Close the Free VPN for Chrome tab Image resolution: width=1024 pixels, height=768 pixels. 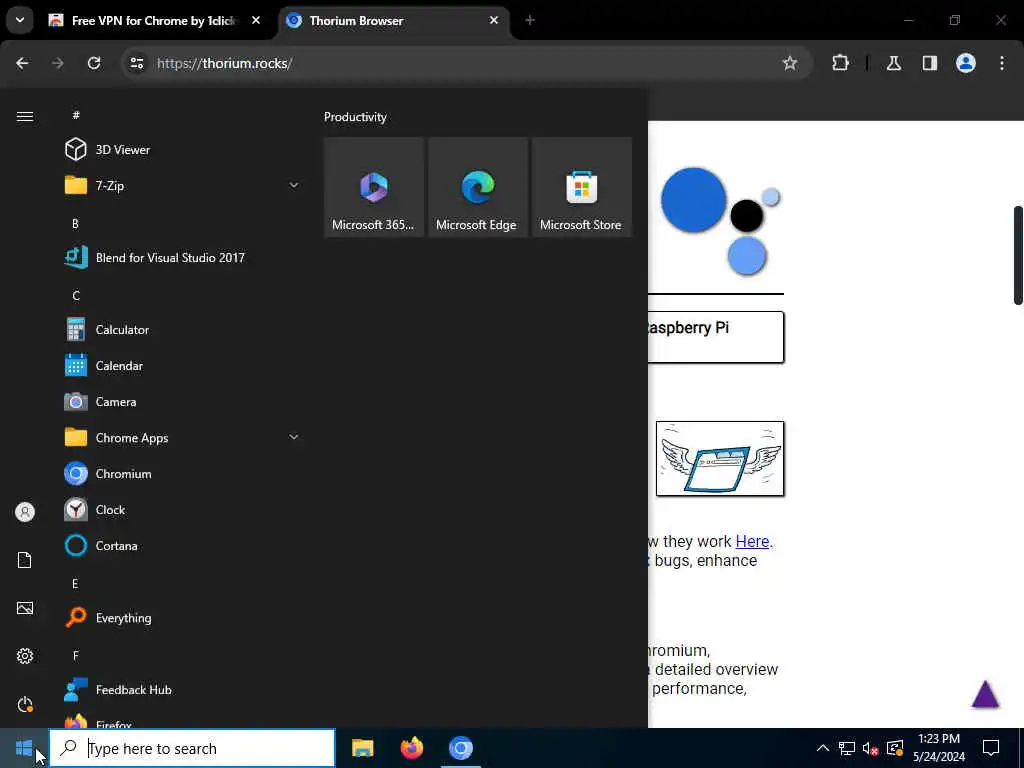256,20
